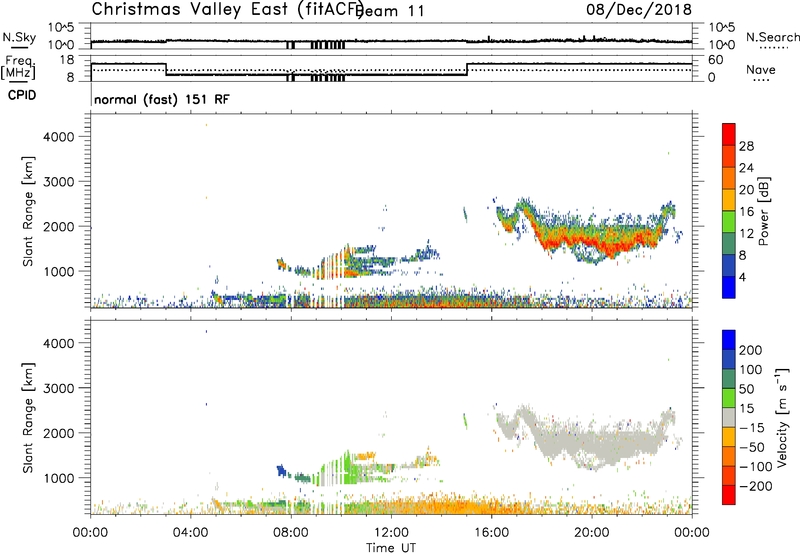Viewport: 800px width, 554px height.
Task: Click the "18" frequency tick label
Action: [x=66, y=60]
